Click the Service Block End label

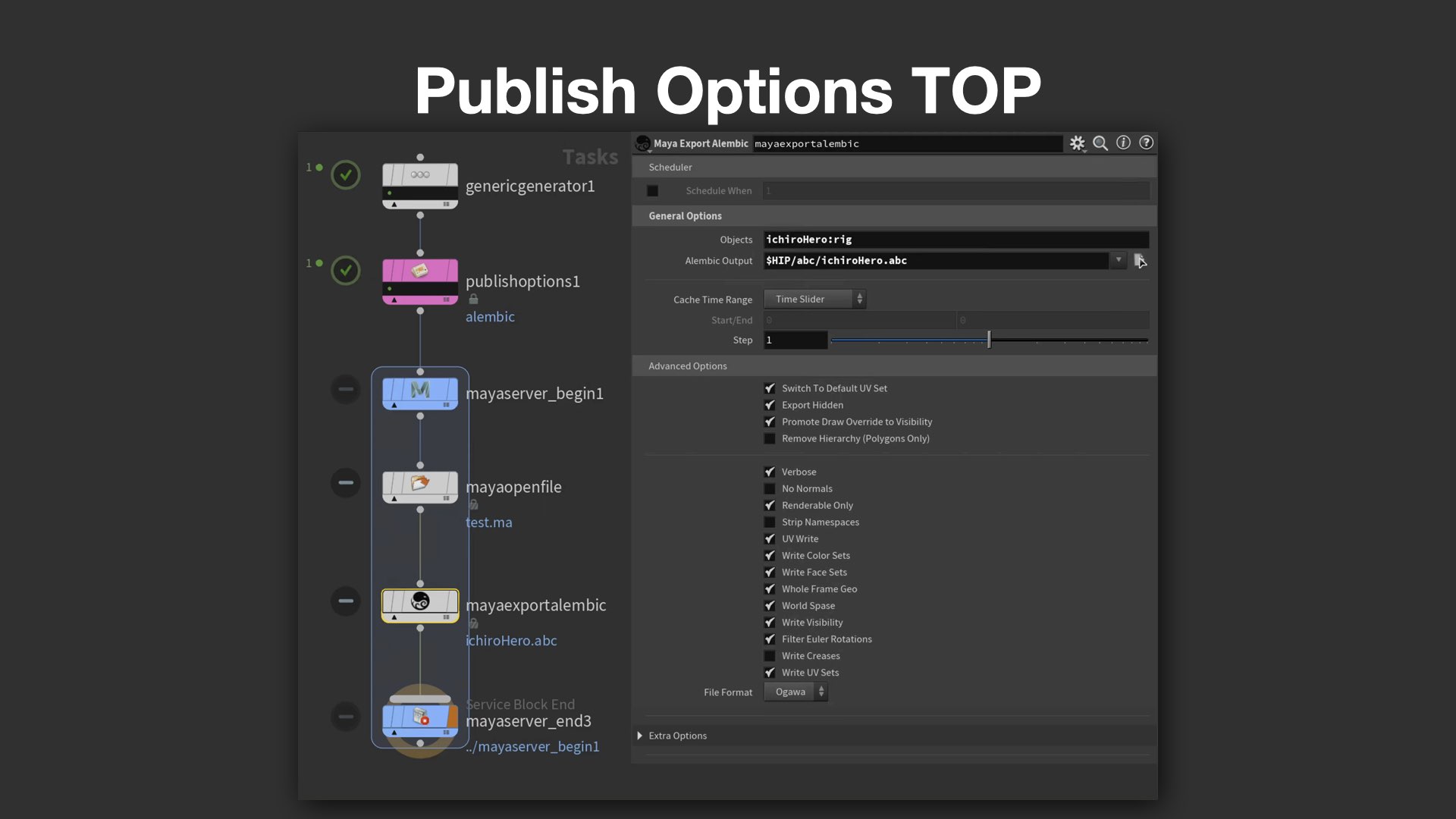[x=520, y=704]
